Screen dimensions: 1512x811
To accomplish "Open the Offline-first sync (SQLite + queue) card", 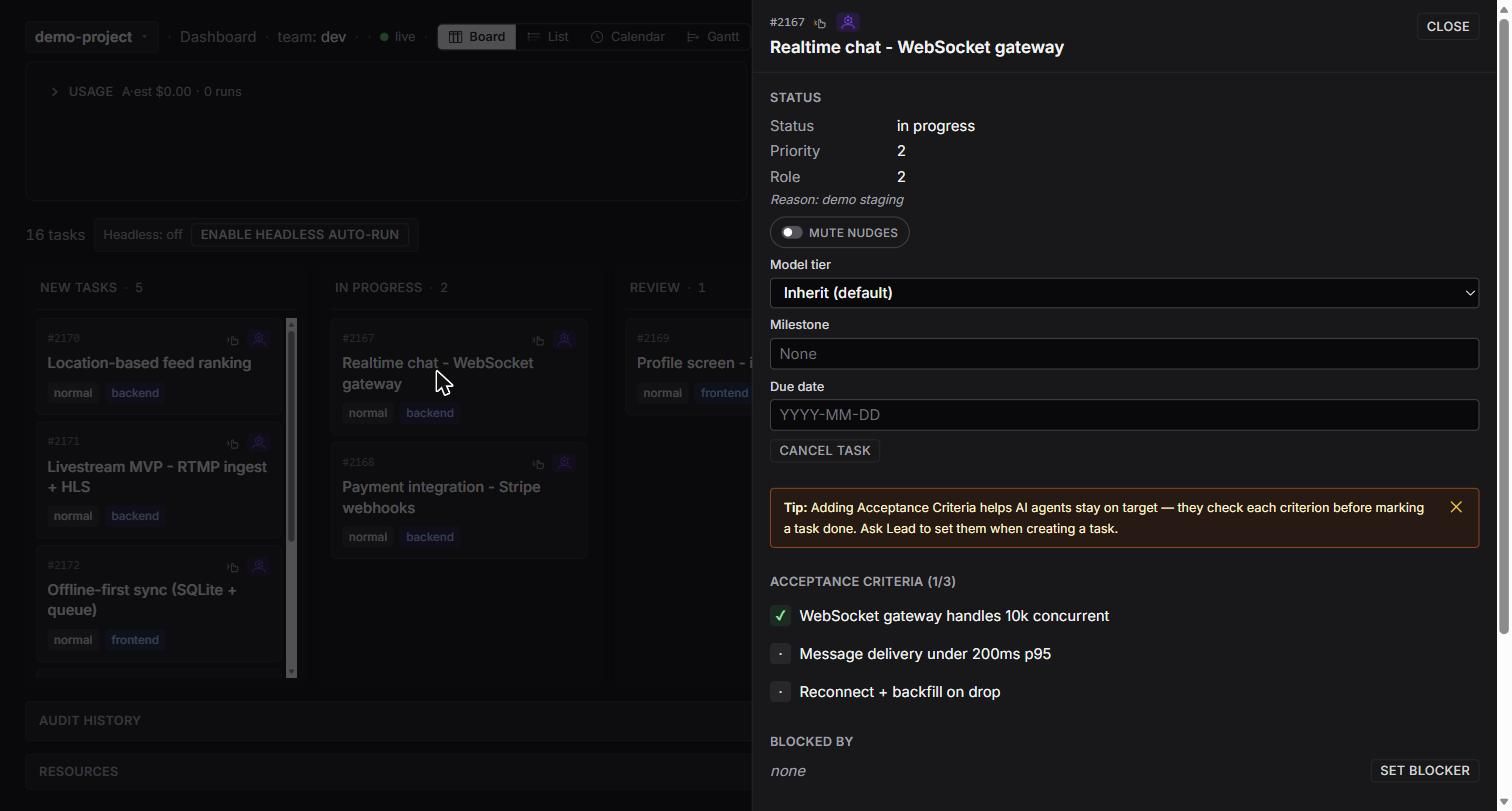I will coord(160,603).
